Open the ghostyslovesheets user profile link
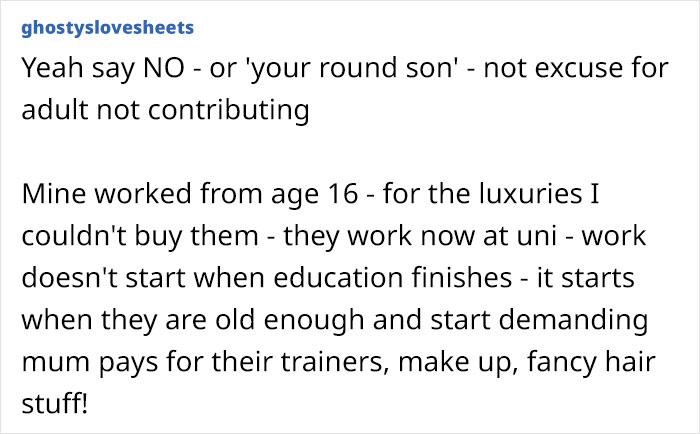Screen dimensions: 700x434 click(107, 26)
